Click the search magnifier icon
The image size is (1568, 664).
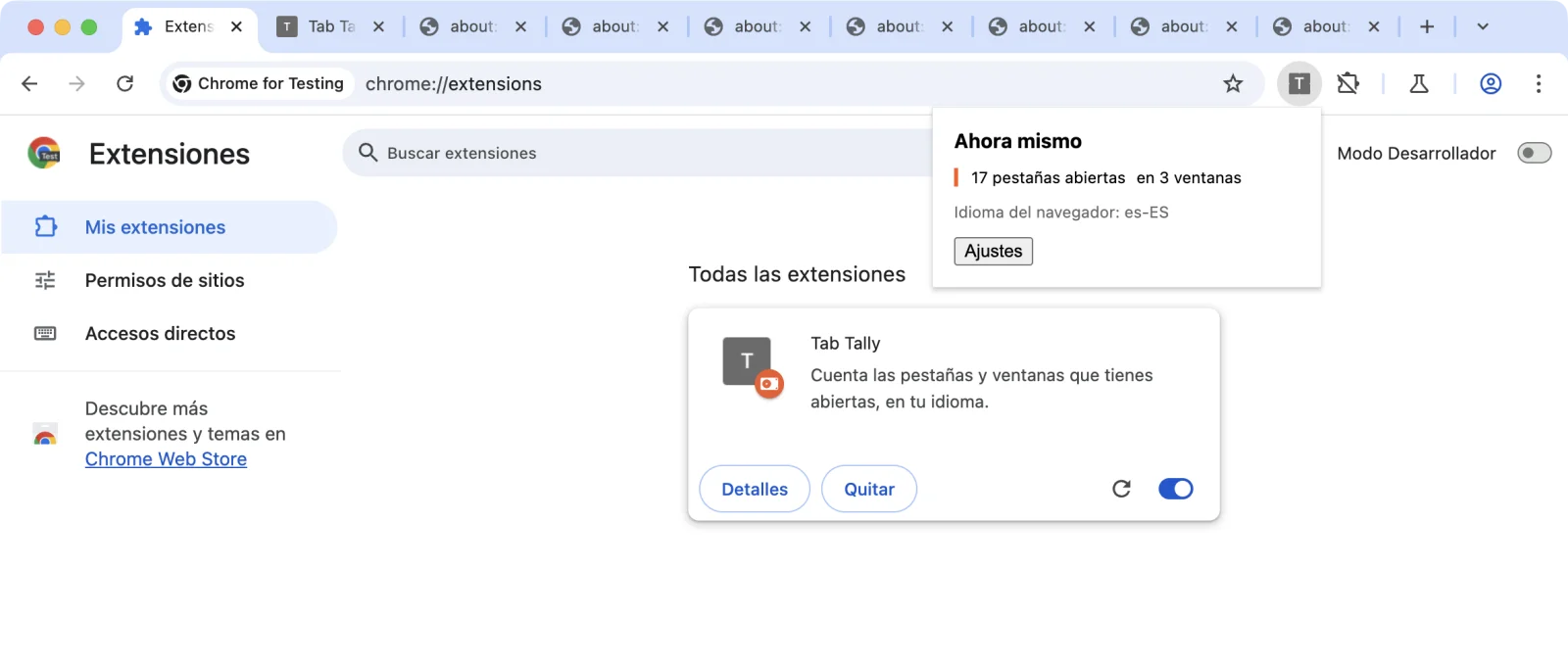coord(368,152)
